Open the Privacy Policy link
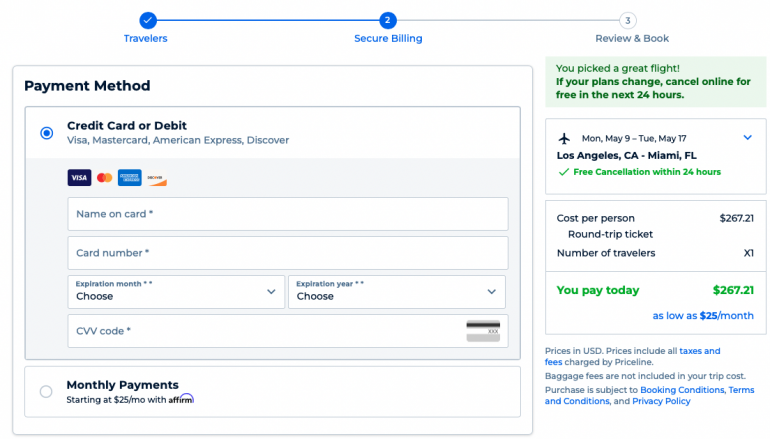Screen dimensions: 770x439 tap(660, 401)
